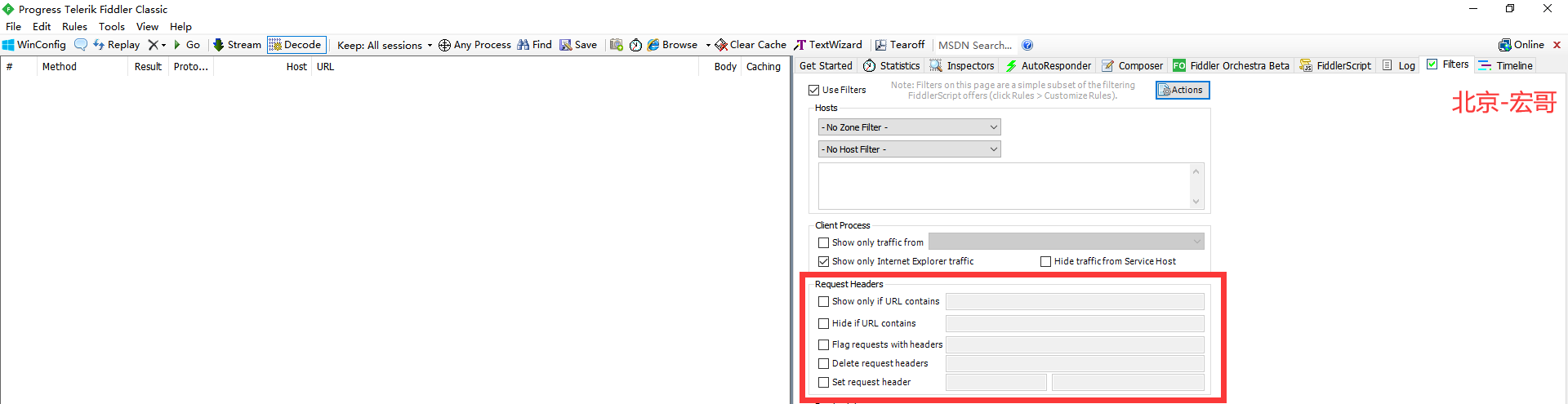The height and width of the screenshot is (404, 1568).
Task: Sort sessions by Caching column
Action: point(764,67)
